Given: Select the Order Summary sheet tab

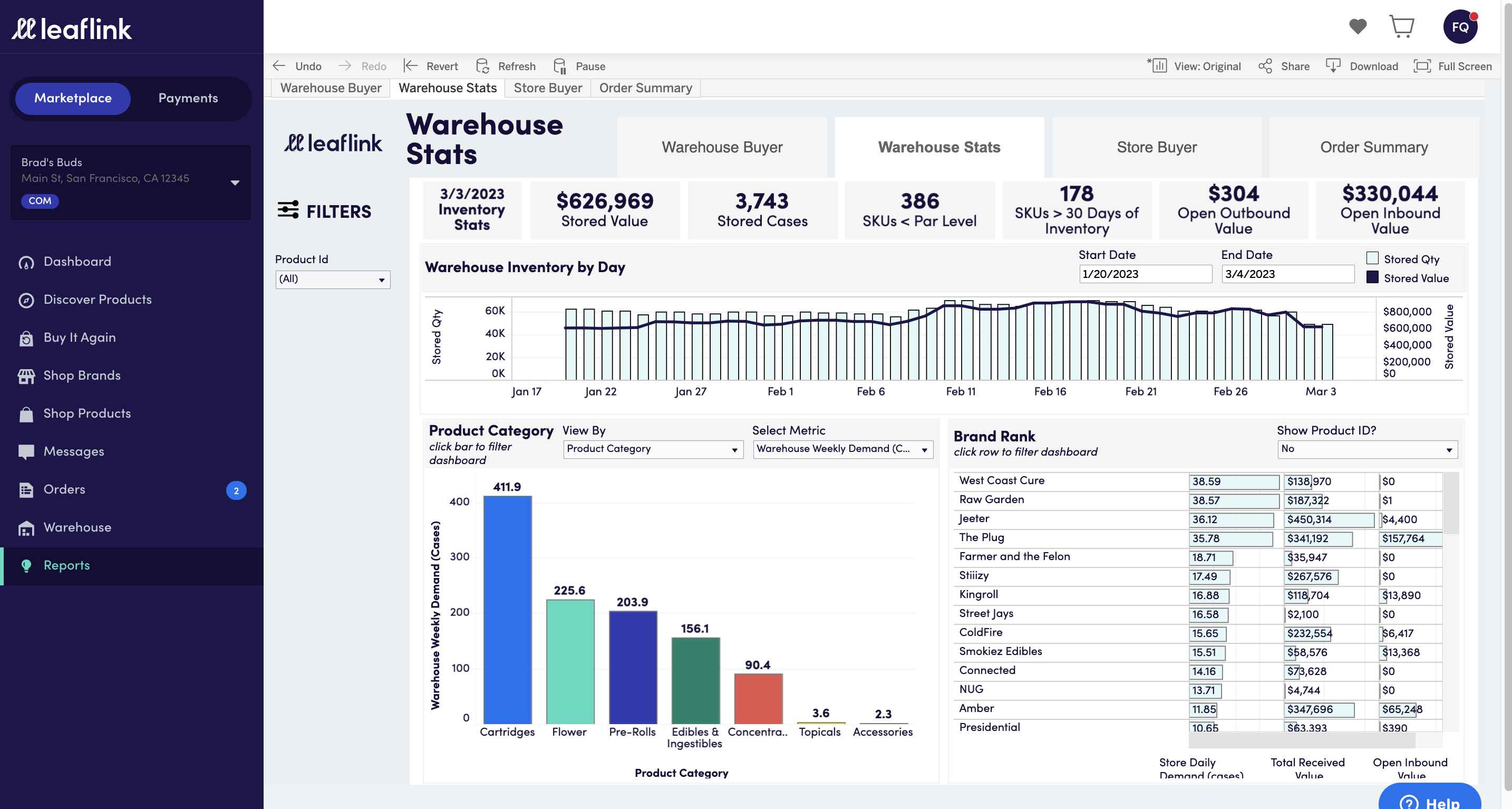Looking at the screenshot, I should 646,88.
